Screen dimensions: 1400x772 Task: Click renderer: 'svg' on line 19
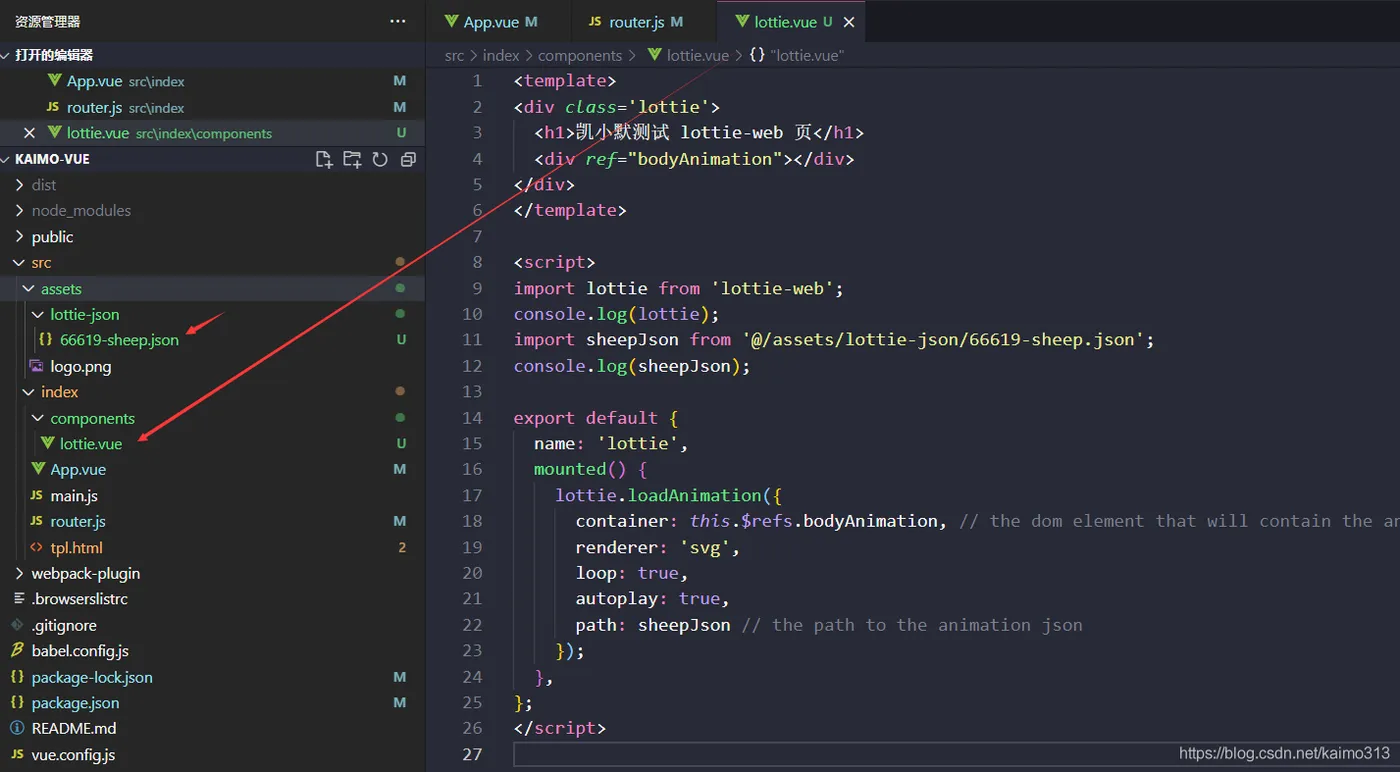[x=657, y=548]
